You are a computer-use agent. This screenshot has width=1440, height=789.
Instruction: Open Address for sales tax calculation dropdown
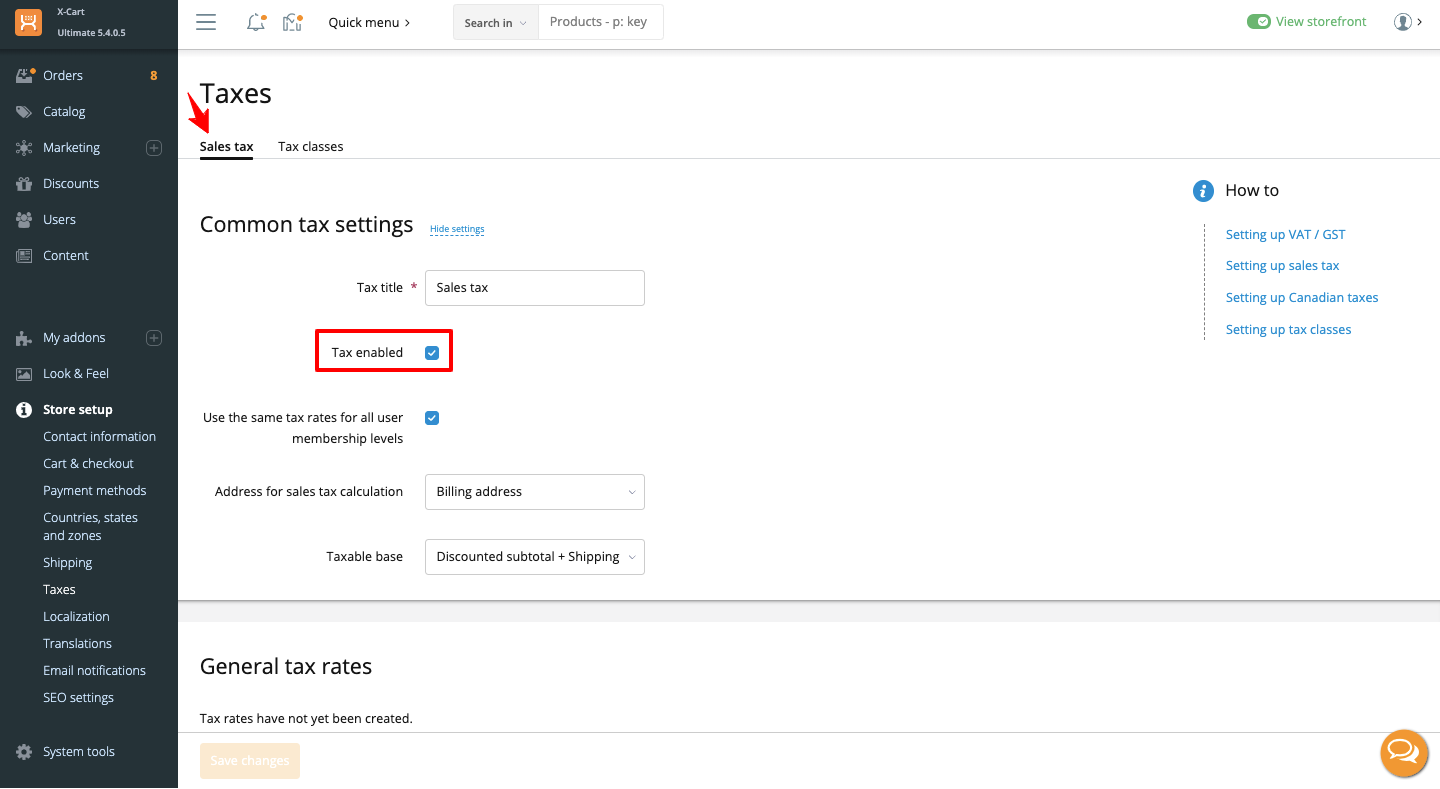tap(534, 492)
